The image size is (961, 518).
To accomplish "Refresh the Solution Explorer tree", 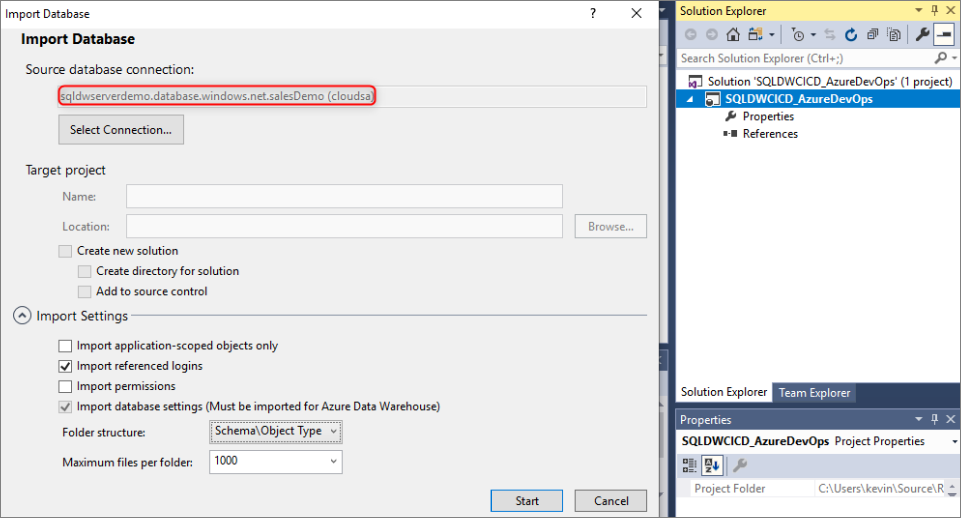I will pos(851,35).
